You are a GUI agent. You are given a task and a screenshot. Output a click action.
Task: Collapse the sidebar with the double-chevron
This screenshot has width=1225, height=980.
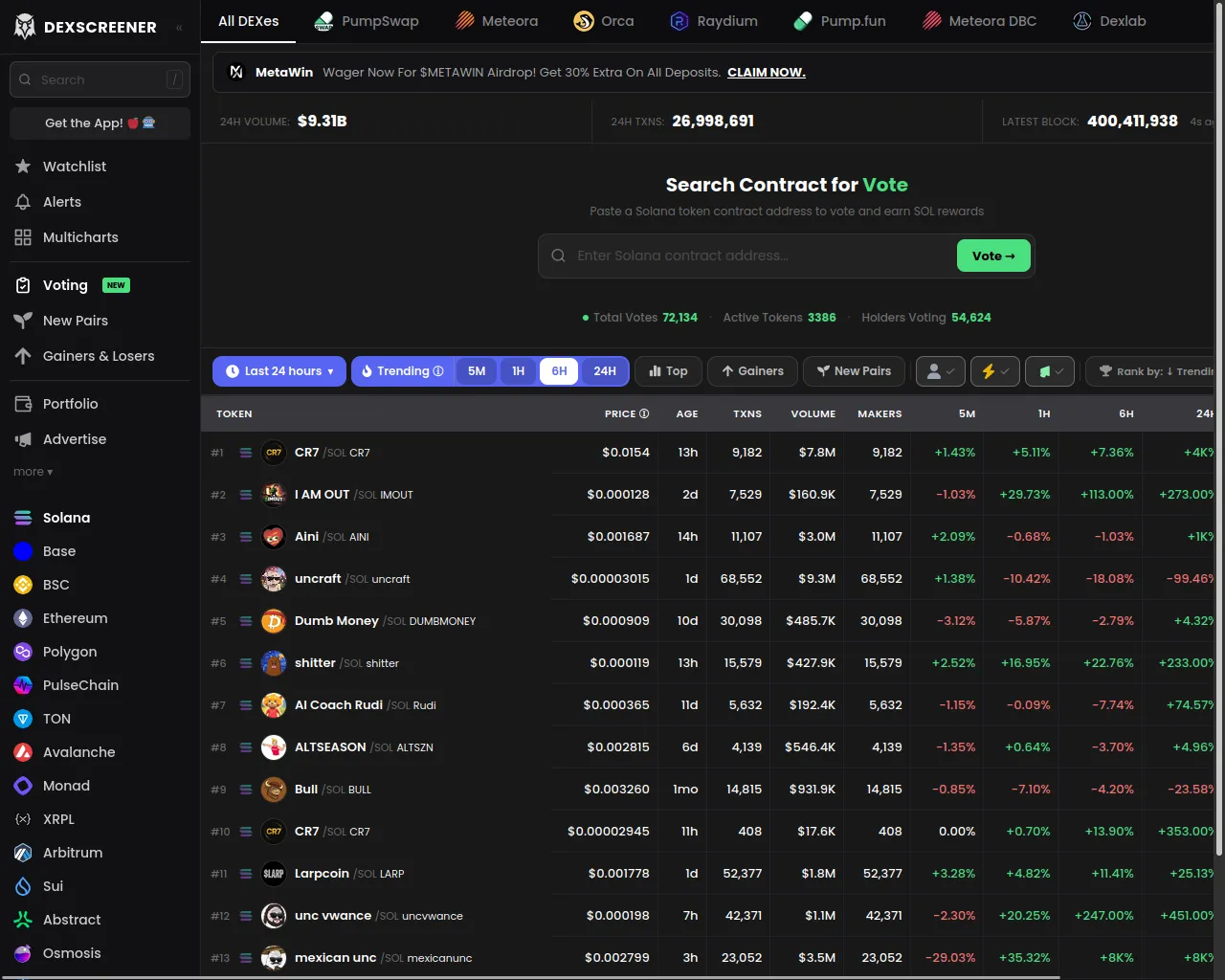pos(179,28)
